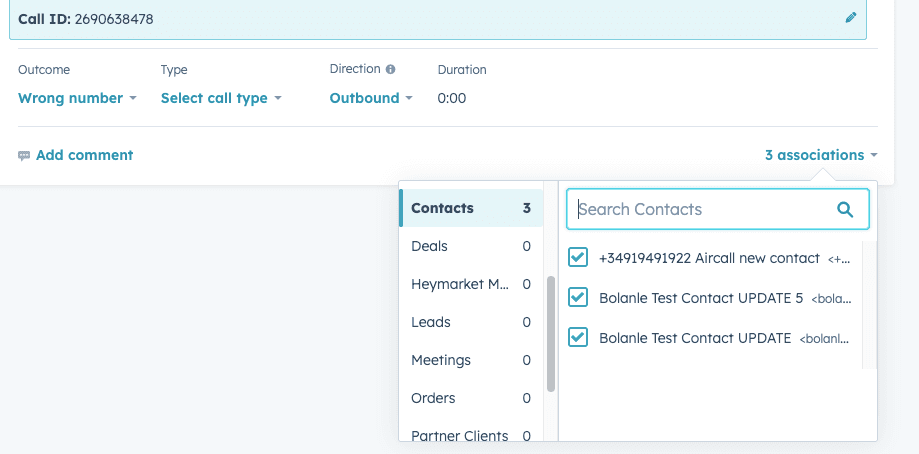Choose the Meetings category
919x454 pixels.
pyautogui.click(x=470, y=360)
